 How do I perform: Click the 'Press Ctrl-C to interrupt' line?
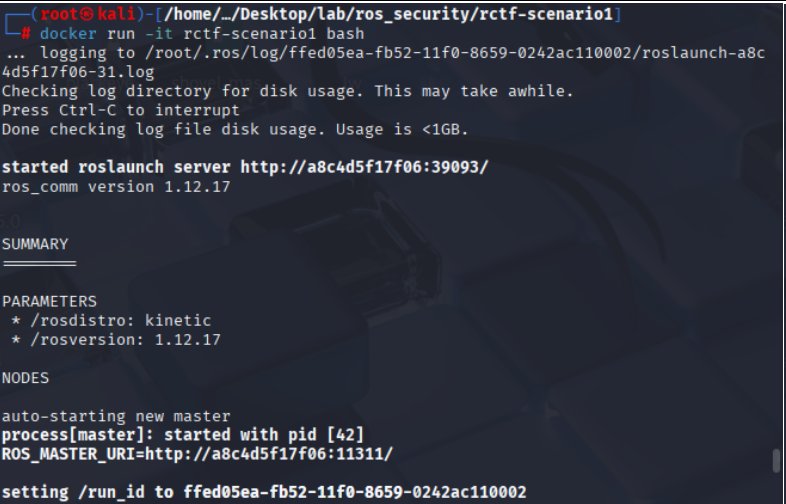121,110
